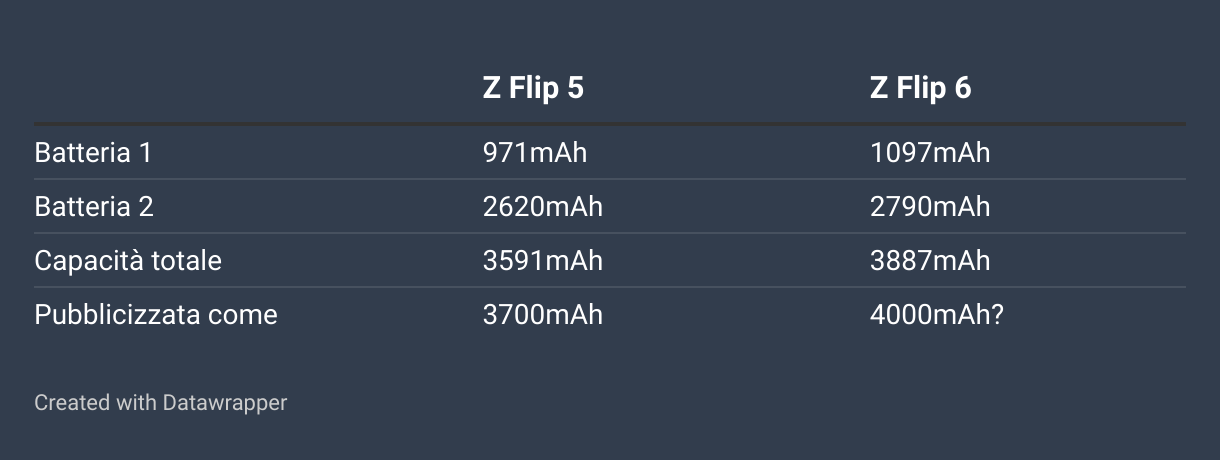Click the 2620mAh value
Viewport: 1220px width, 460px height.
pos(542,207)
